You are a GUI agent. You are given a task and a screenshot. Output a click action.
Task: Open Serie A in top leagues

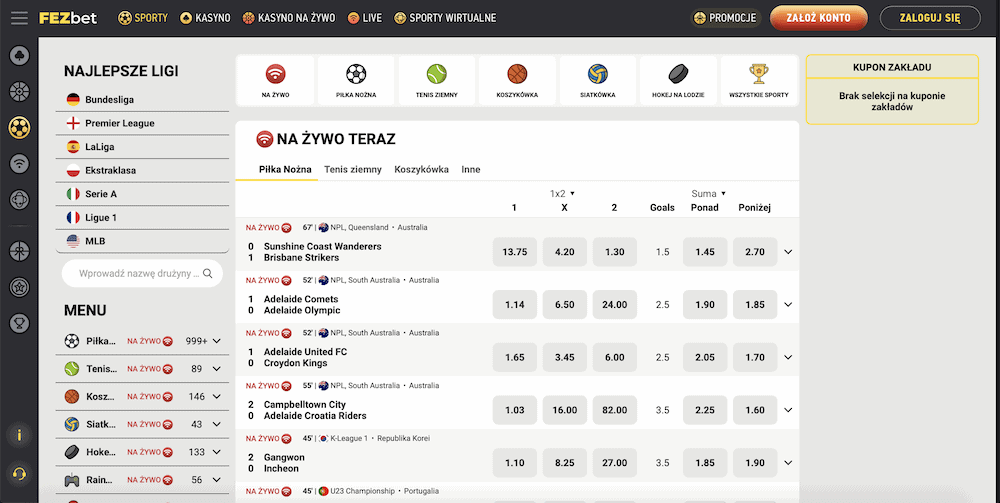coord(142,194)
